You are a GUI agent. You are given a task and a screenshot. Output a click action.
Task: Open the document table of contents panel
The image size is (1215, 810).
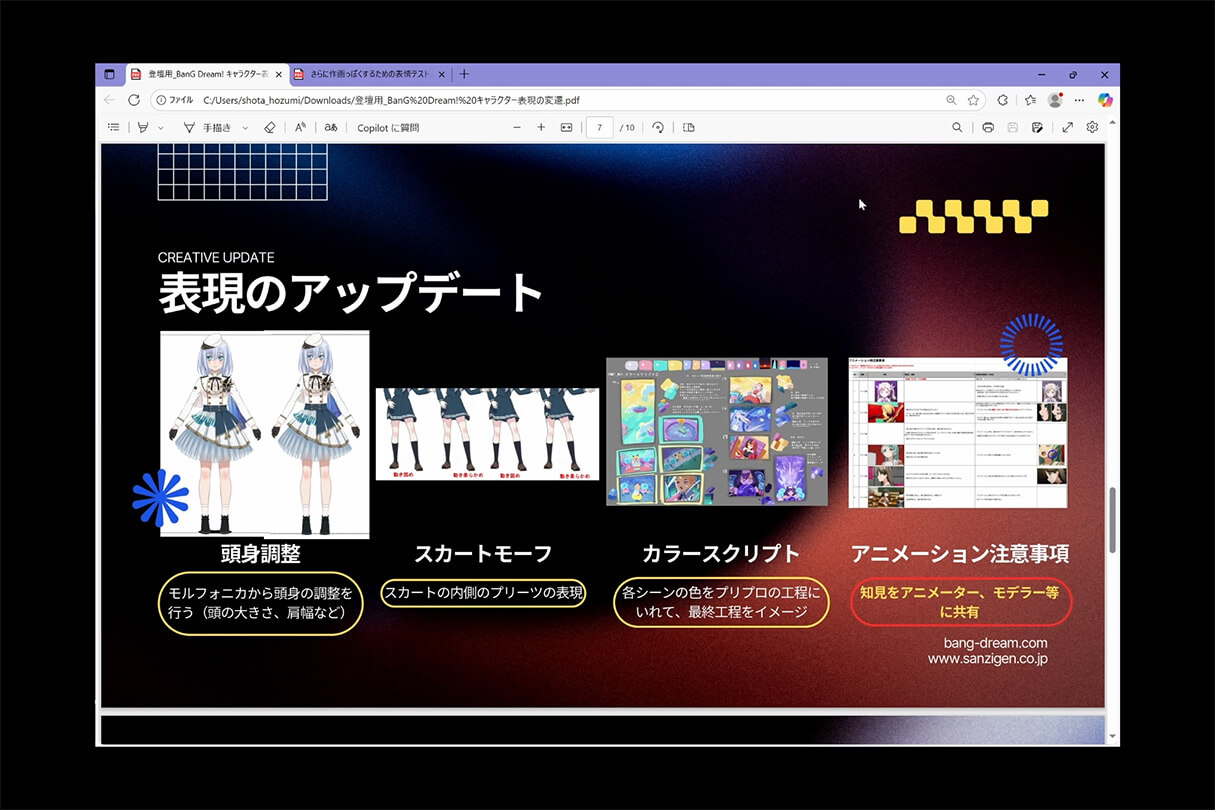tap(113, 127)
